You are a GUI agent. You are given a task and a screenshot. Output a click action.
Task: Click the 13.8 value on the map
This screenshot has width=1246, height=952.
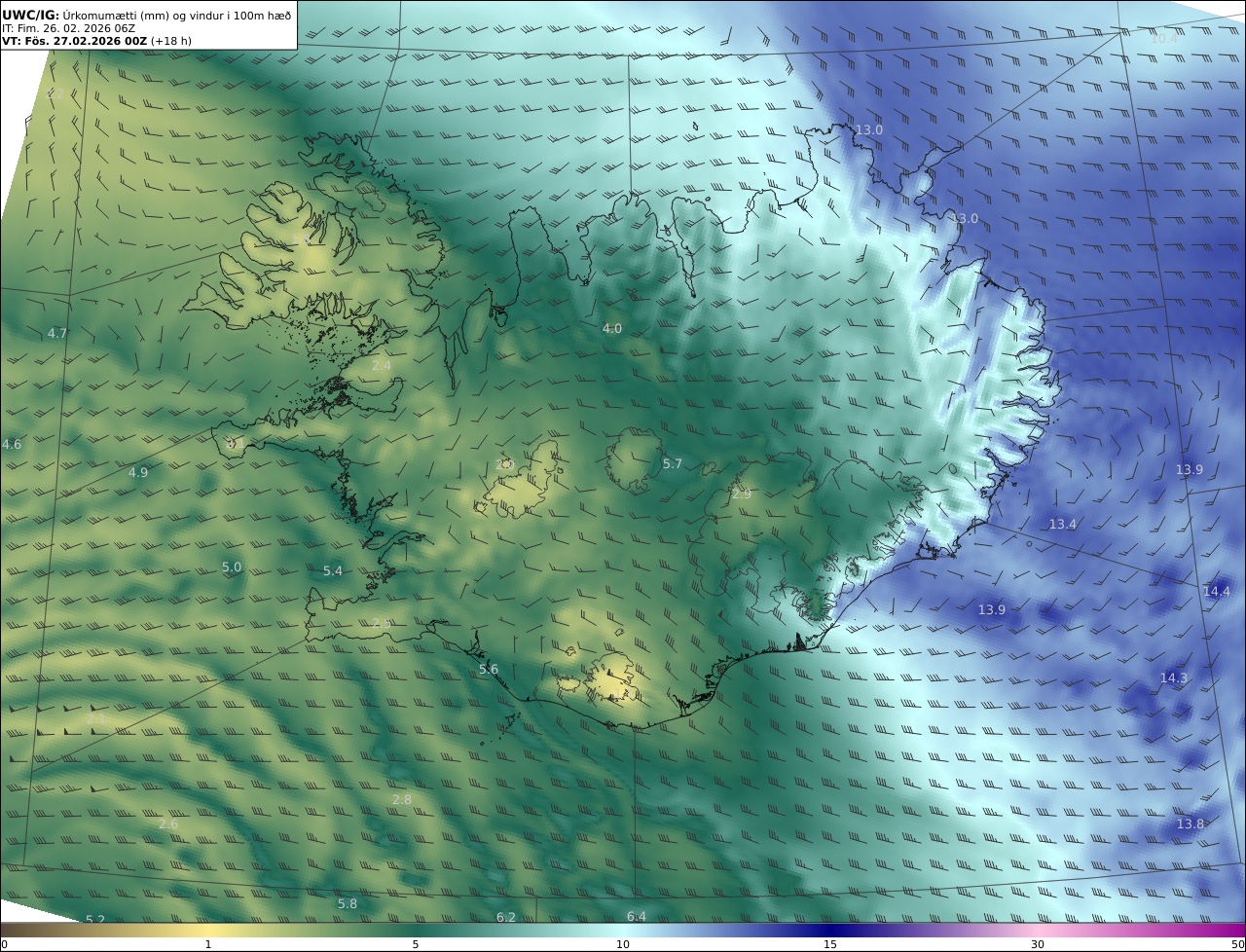click(1191, 824)
